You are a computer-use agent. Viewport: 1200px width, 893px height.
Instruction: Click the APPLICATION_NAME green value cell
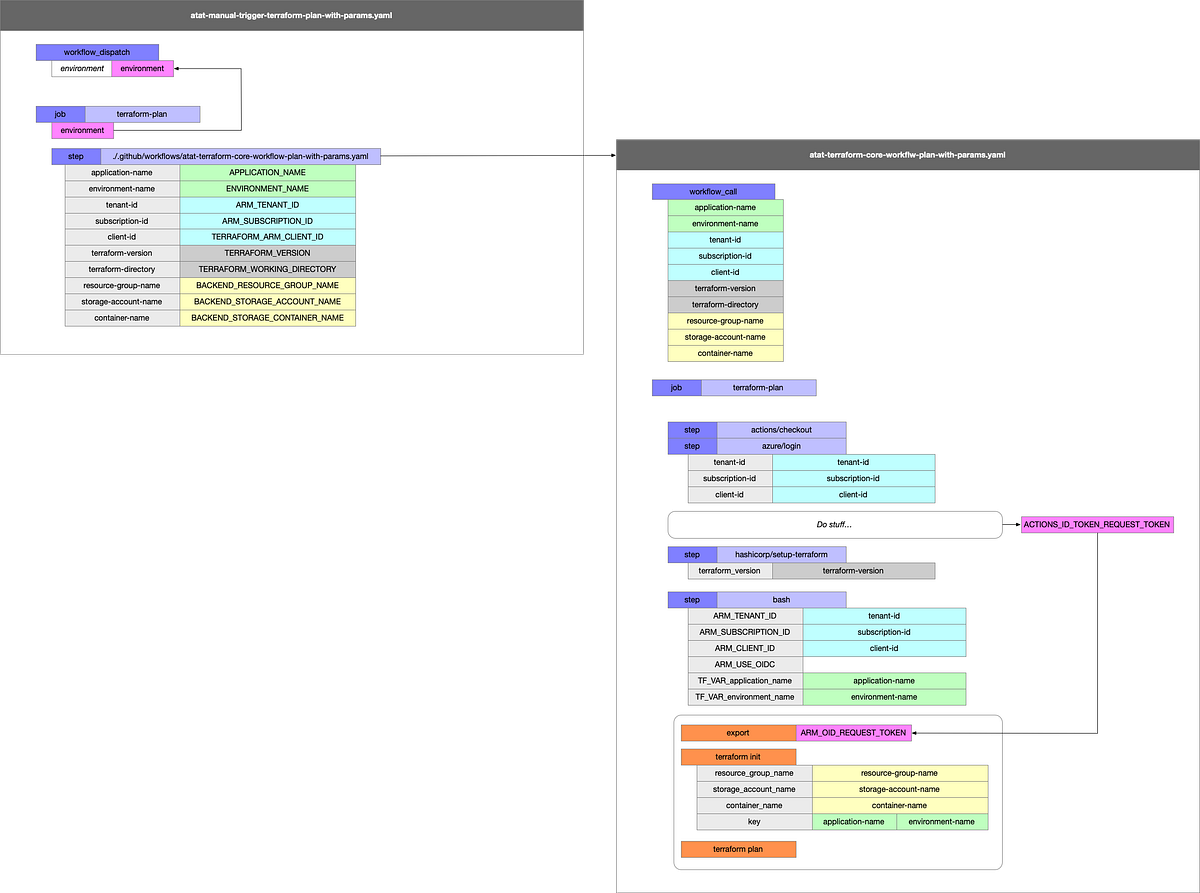point(266,172)
